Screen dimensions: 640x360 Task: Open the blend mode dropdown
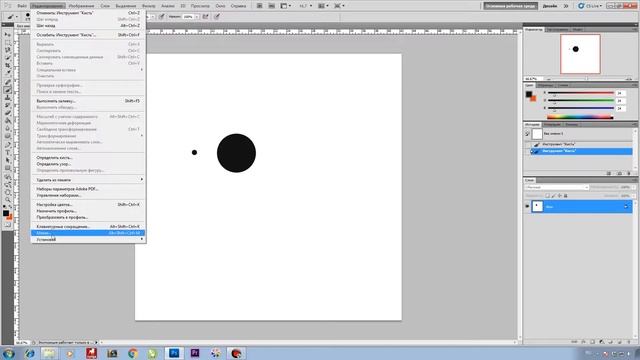click(557, 187)
